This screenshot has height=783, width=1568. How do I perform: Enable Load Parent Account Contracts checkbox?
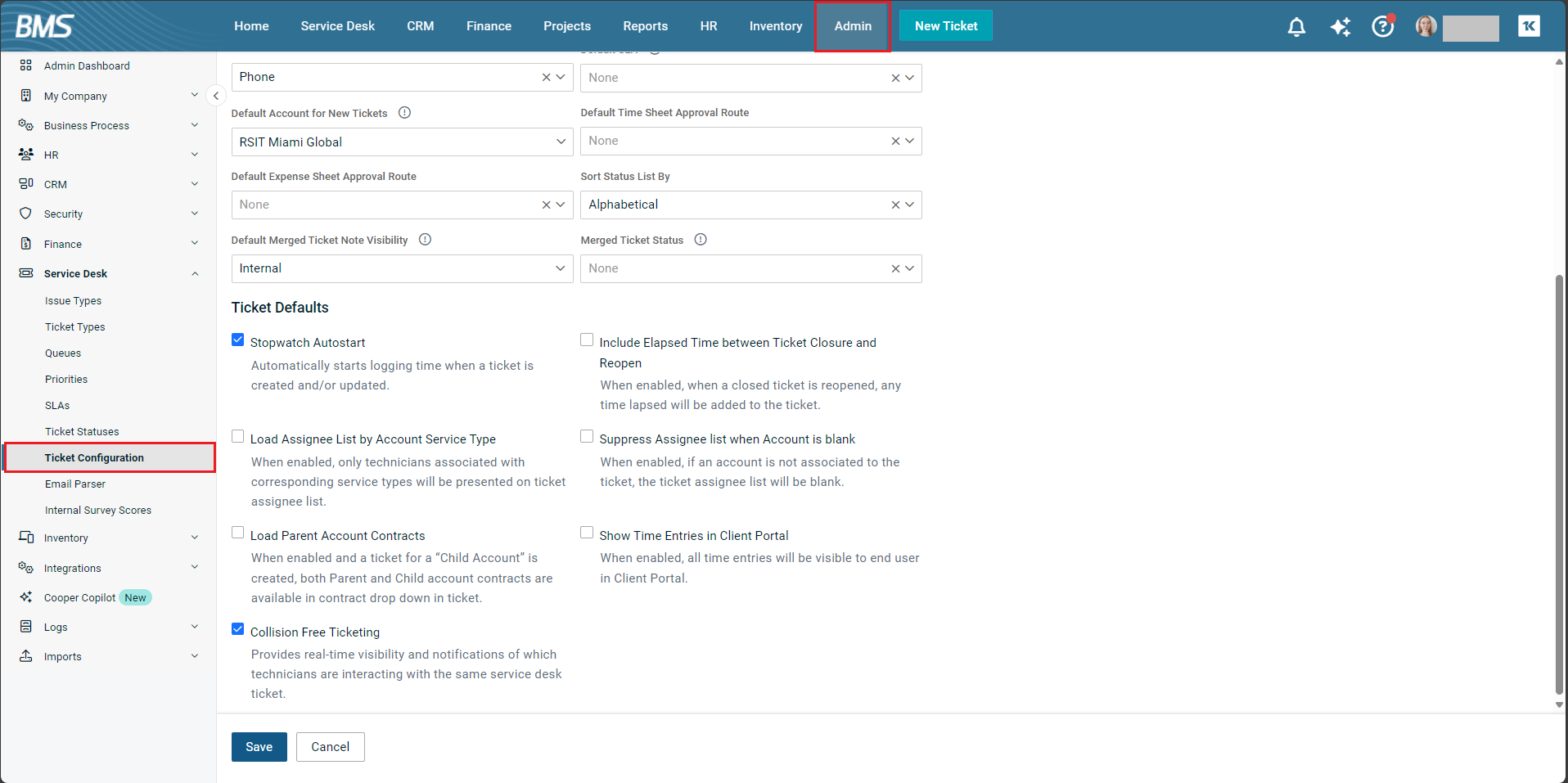pyautogui.click(x=238, y=533)
